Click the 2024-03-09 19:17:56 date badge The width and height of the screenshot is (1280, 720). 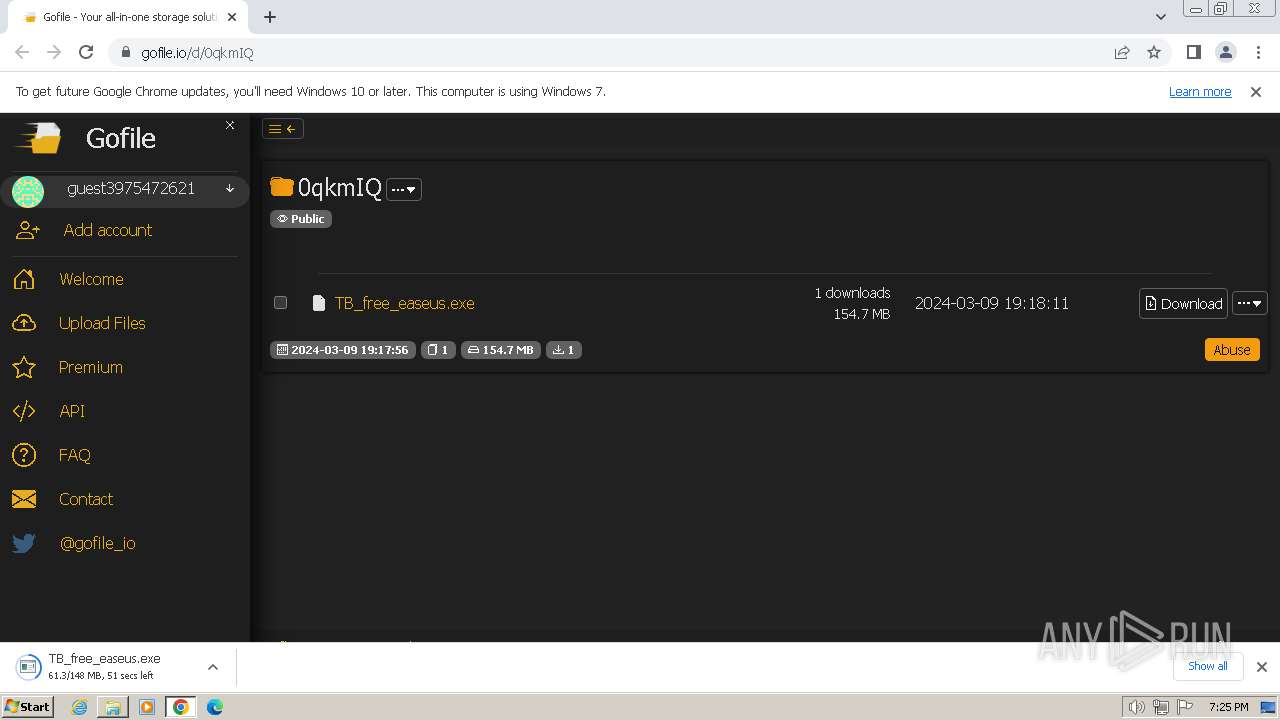click(343, 350)
